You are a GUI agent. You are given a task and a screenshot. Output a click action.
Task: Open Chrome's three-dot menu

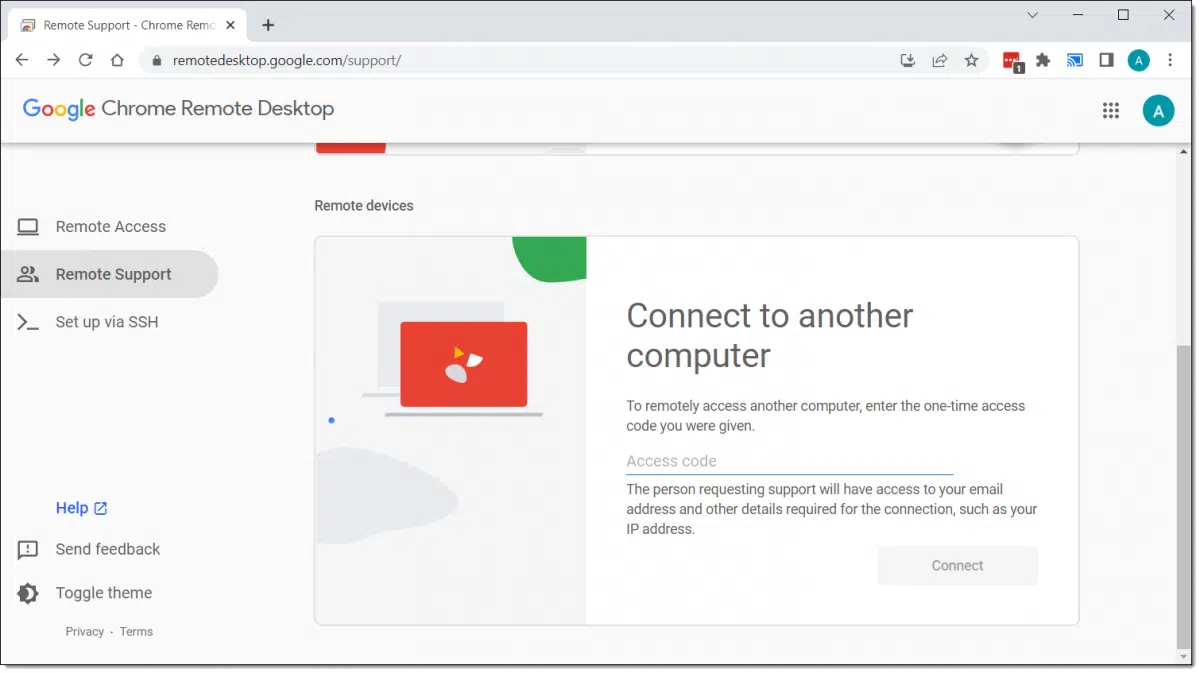[1170, 60]
